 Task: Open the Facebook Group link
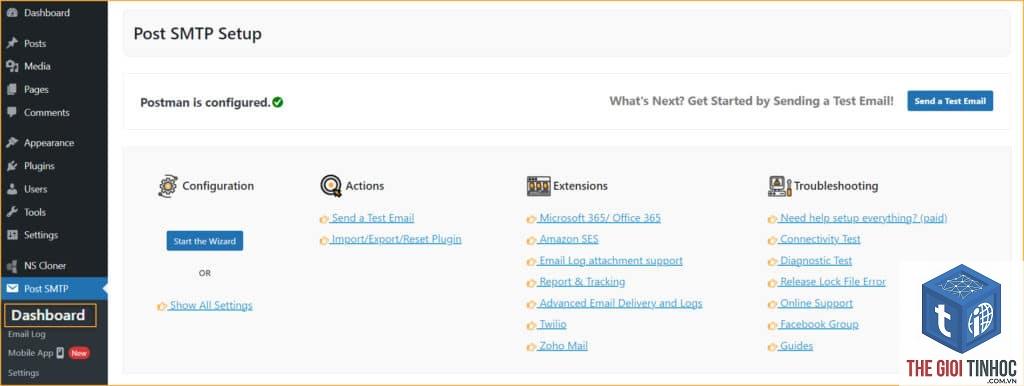[x=819, y=325]
